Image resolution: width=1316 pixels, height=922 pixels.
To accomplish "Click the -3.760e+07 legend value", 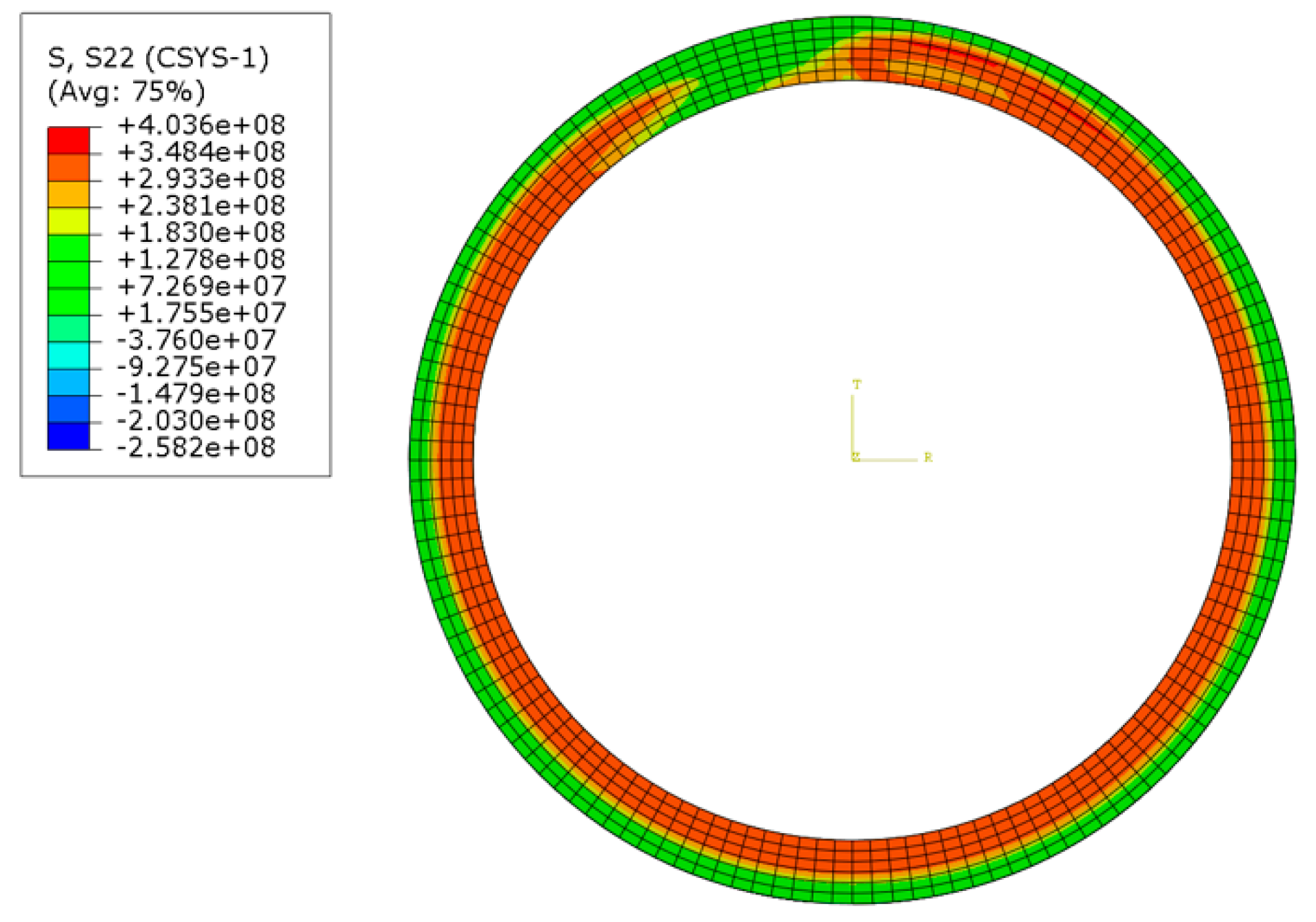I will click(x=196, y=340).
